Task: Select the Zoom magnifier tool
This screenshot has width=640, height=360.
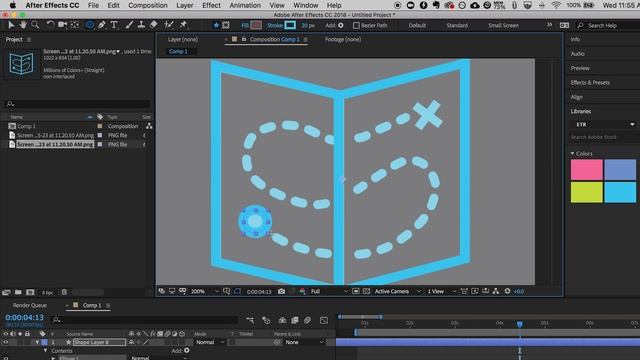Action: [x=36, y=25]
